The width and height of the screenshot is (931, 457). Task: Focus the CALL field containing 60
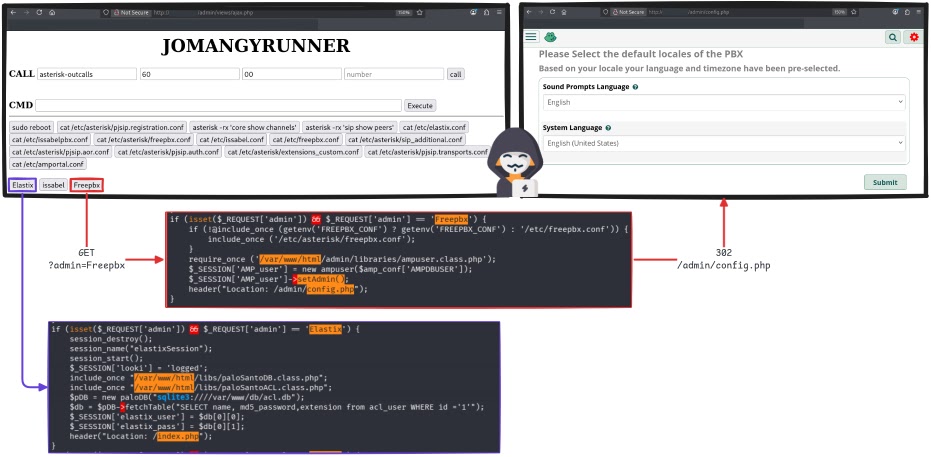pyautogui.click(x=189, y=74)
